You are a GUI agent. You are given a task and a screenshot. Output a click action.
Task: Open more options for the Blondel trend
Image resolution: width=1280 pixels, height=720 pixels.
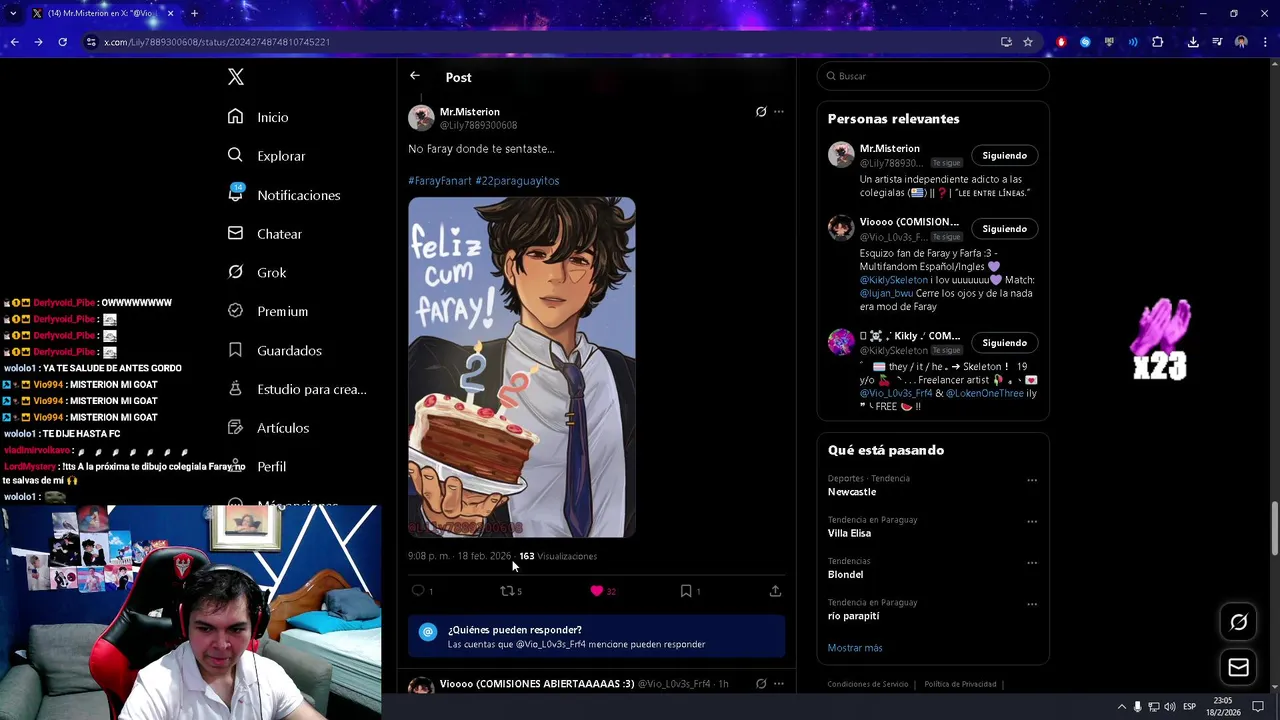click(1032, 563)
